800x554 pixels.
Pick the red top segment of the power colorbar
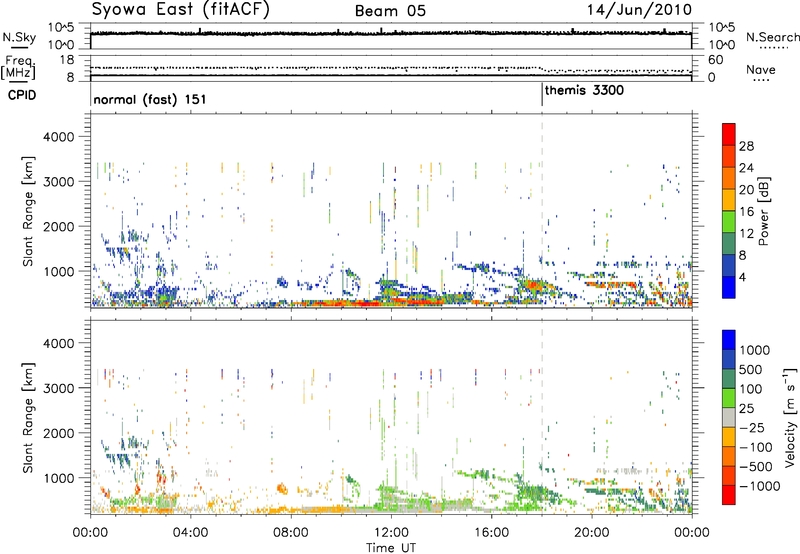[x=729, y=135]
